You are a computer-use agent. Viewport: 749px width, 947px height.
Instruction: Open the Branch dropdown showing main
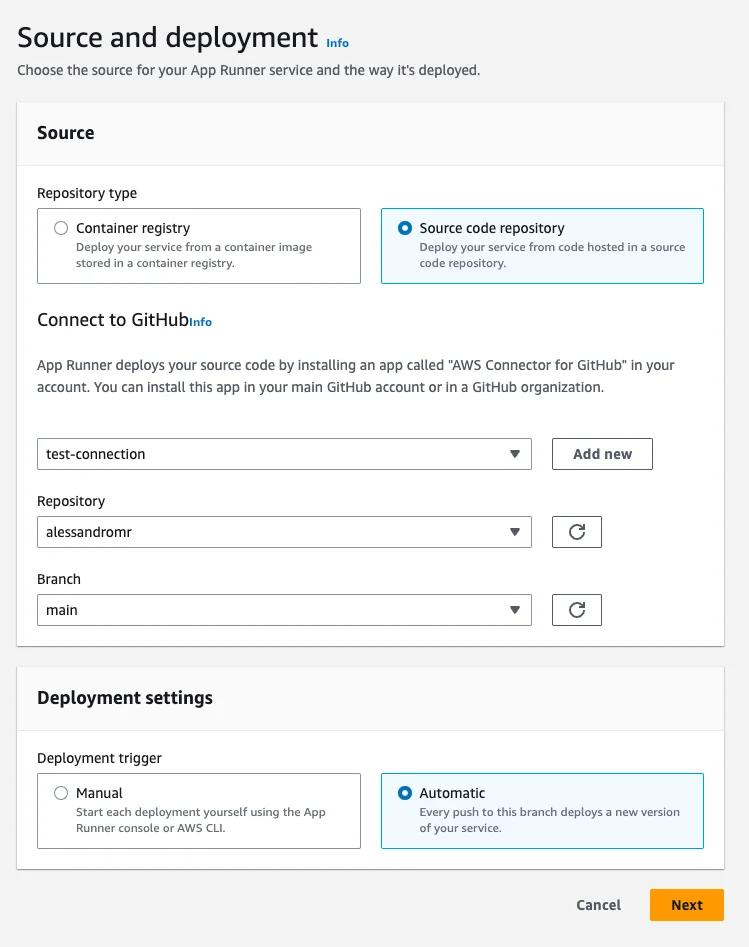(x=284, y=609)
